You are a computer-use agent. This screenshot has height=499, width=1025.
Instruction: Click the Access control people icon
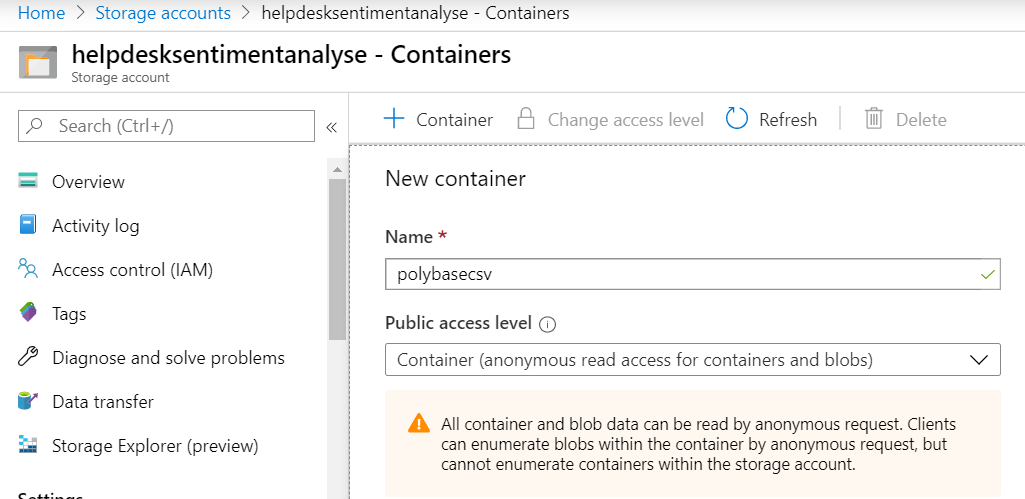click(28, 269)
